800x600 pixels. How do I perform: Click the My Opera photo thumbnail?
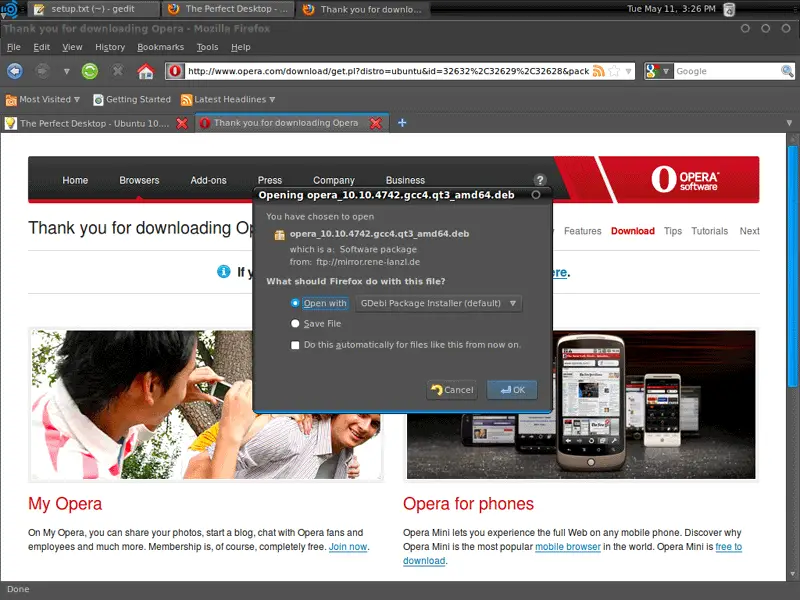click(206, 405)
